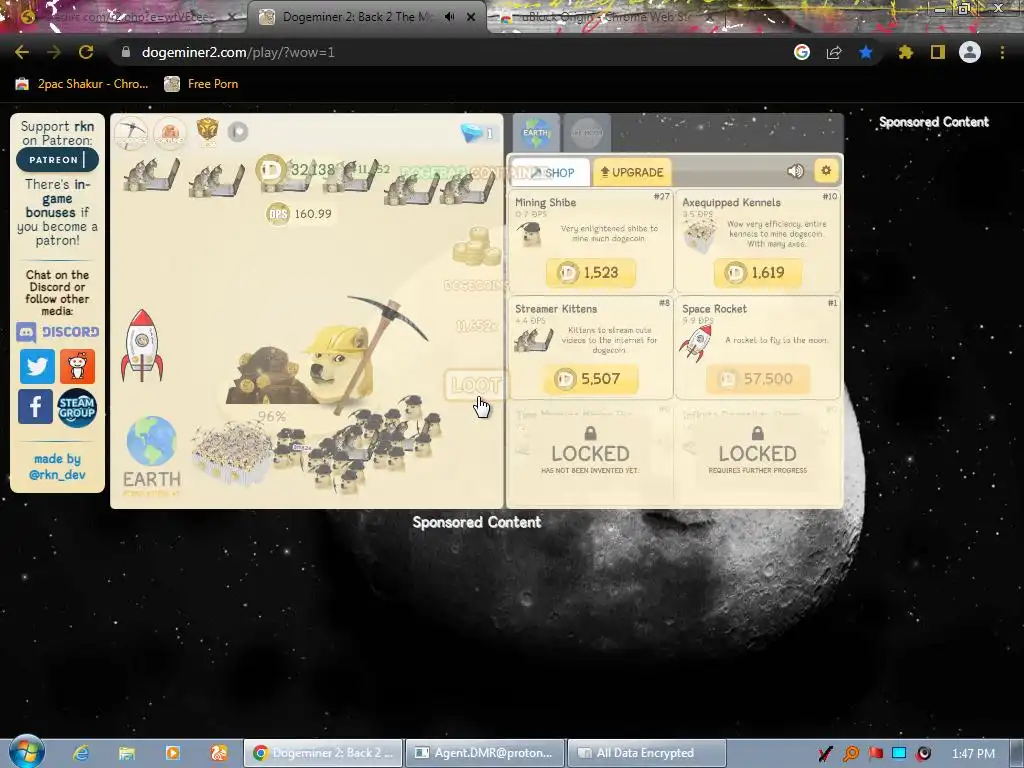Buy Mining Shibe for 1,523

coord(590,272)
